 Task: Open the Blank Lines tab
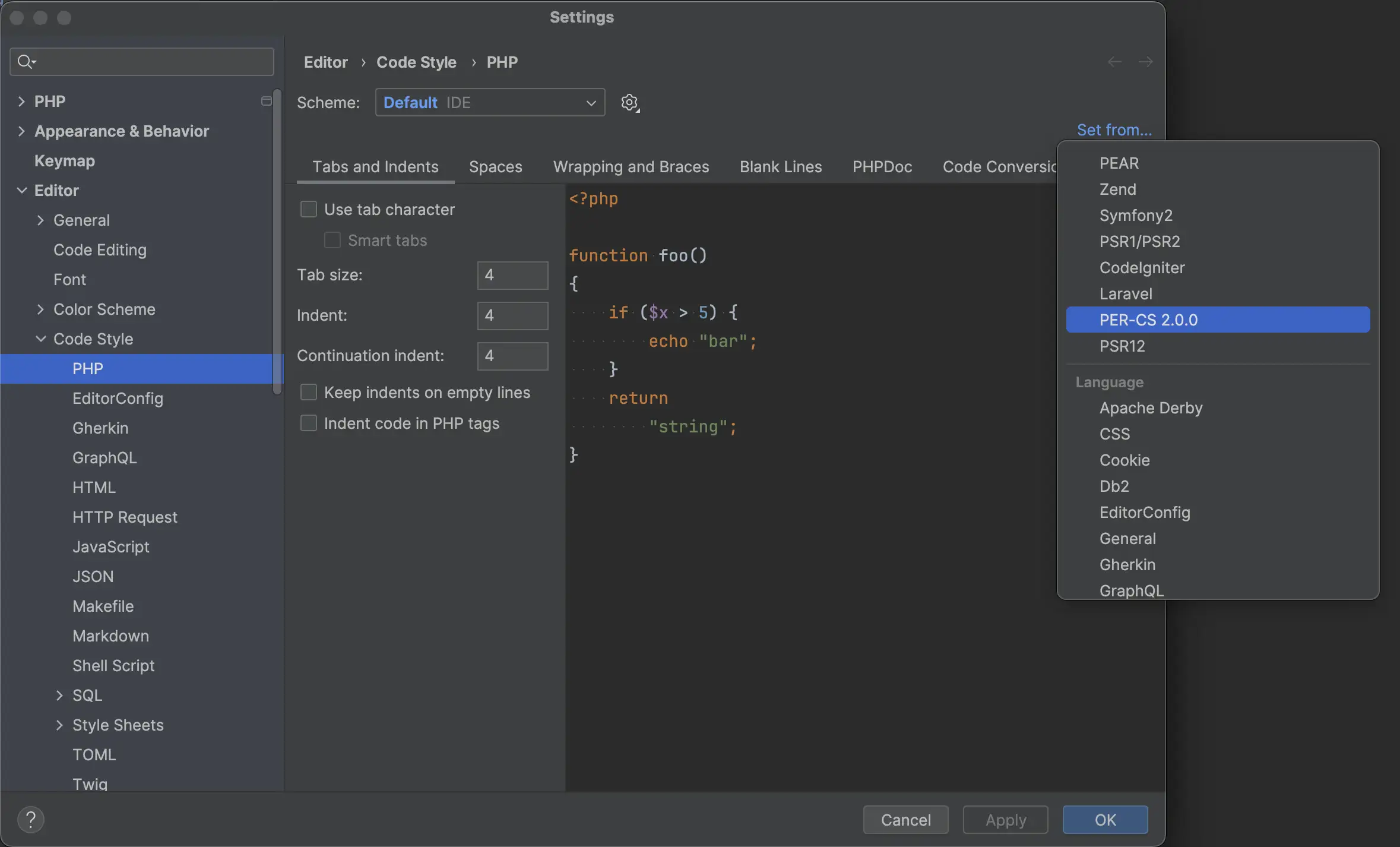(781, 166)
